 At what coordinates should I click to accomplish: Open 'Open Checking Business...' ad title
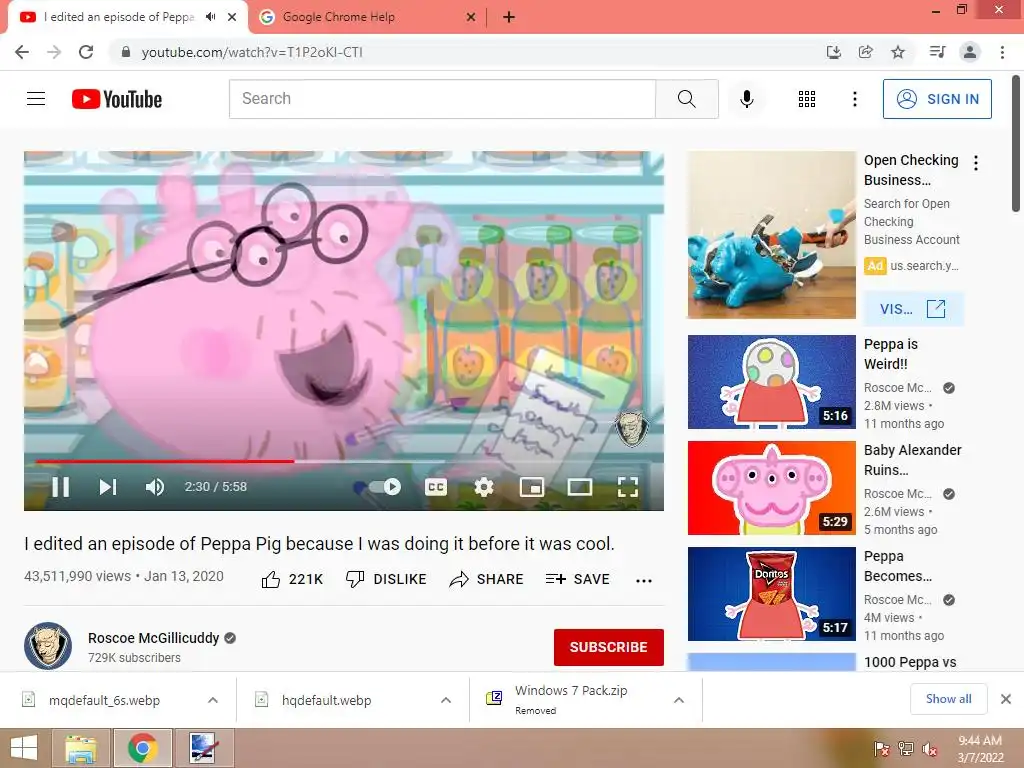(911, 170)
